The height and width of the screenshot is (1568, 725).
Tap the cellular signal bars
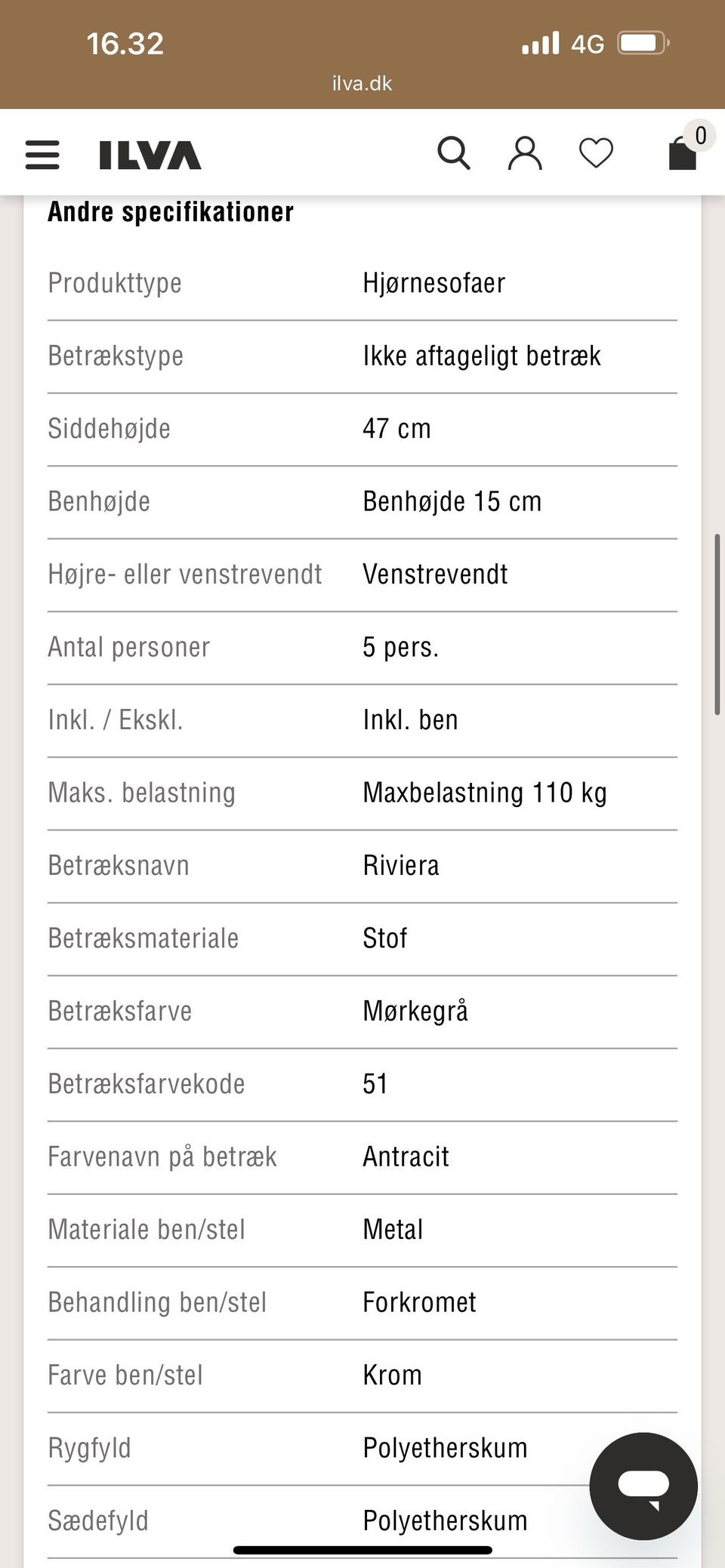pos(541,43)
